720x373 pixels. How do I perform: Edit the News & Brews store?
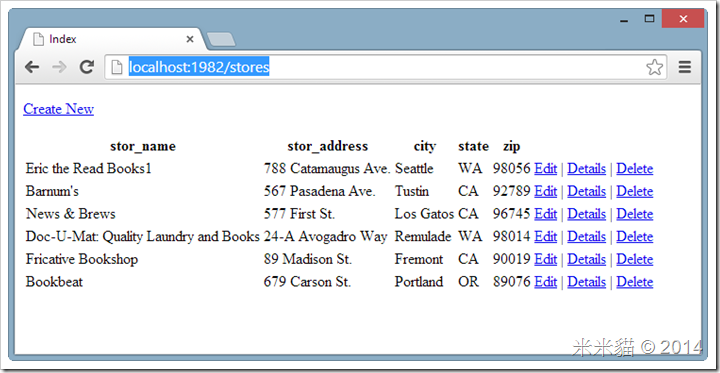click(546, 214)
